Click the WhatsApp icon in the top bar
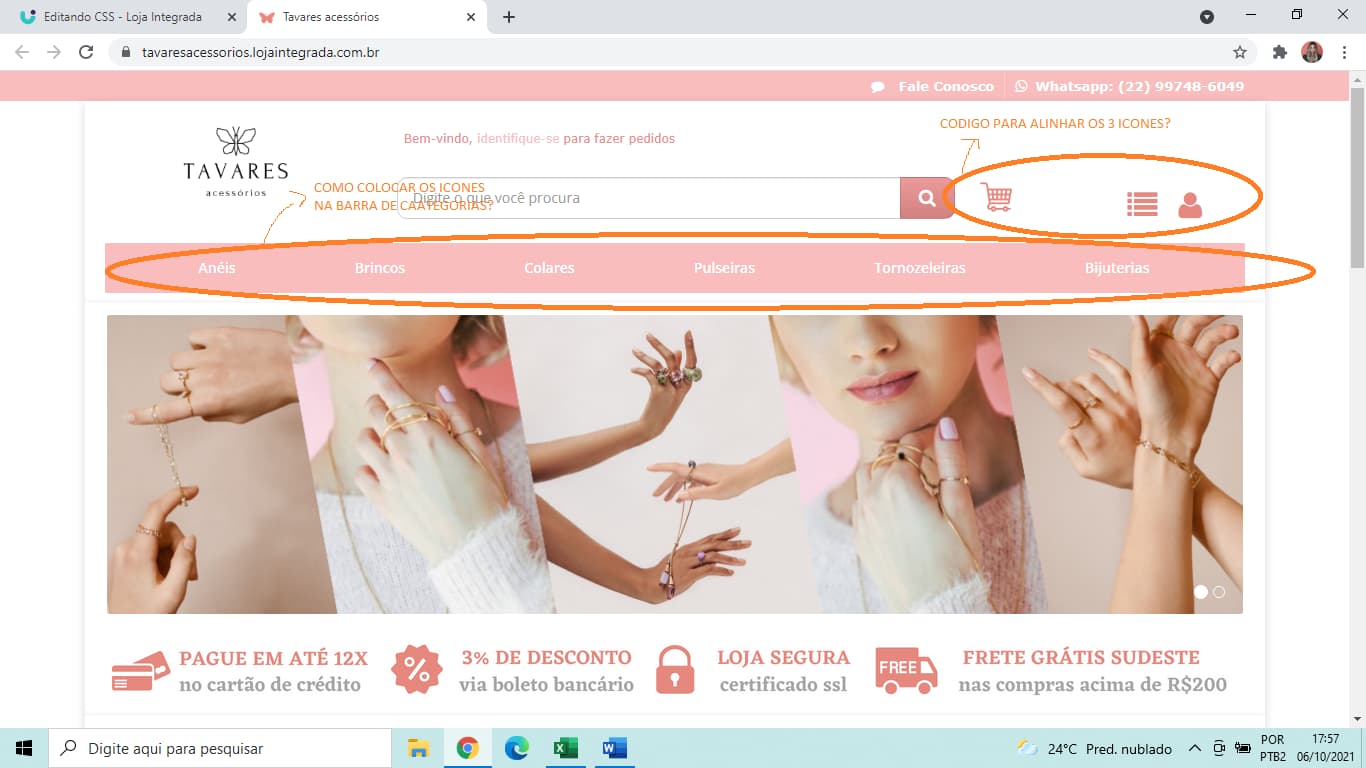 [1021, 86]
